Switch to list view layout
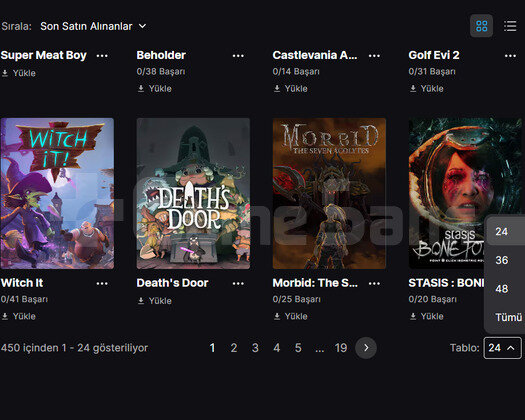This screenshot has width=525, height=420. pos(510,26)
